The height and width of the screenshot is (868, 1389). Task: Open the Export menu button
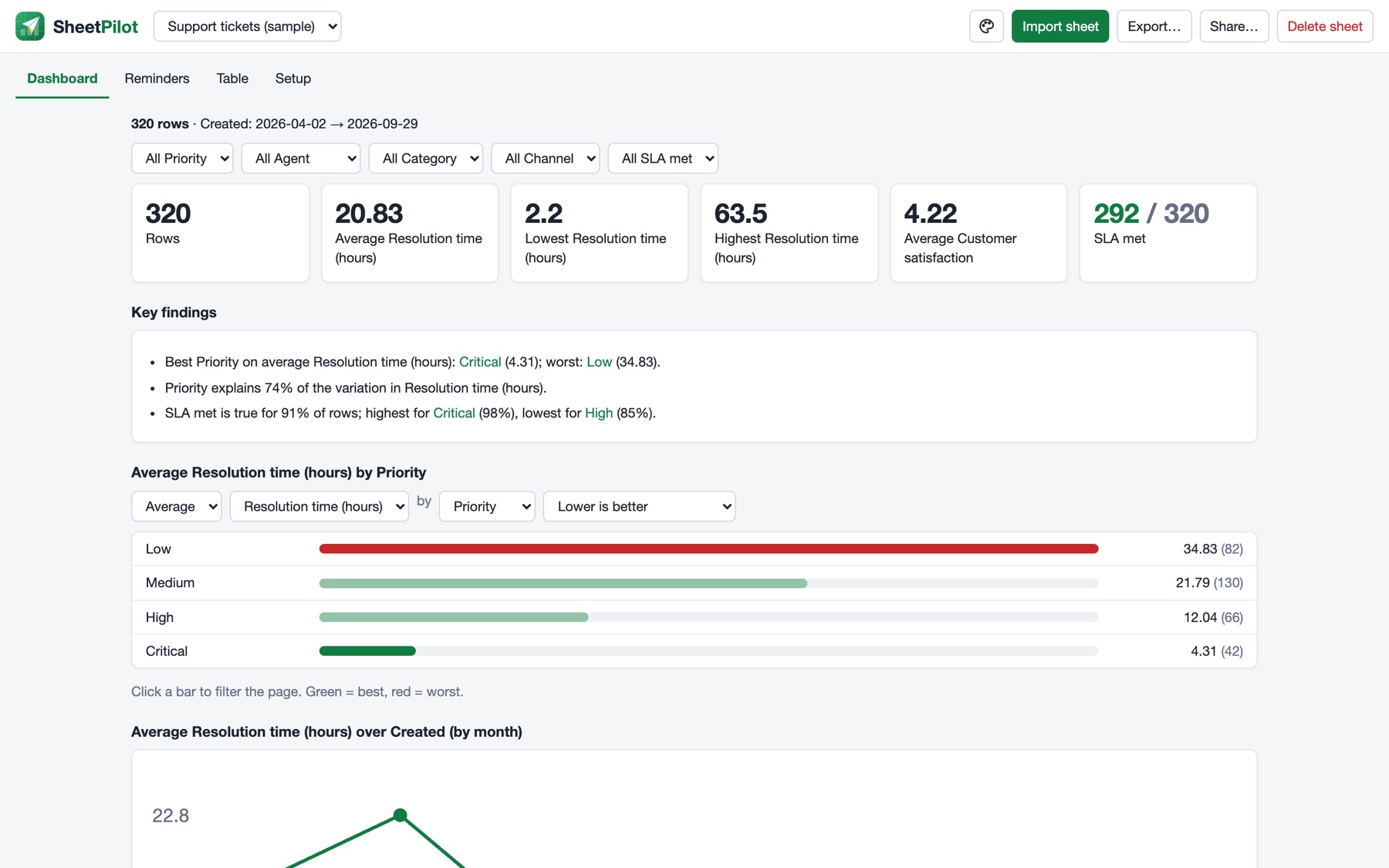1154,26
